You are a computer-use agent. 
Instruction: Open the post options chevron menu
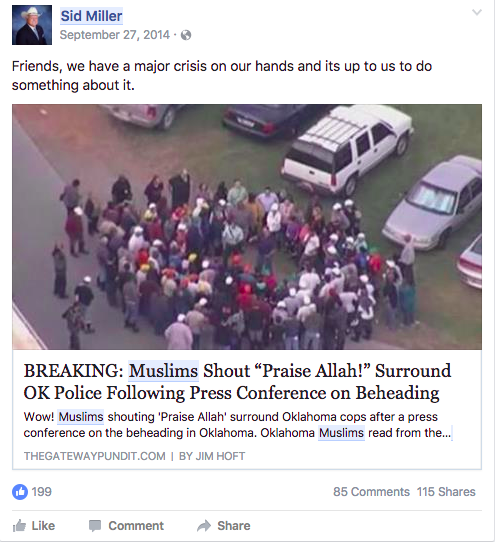(x=477, y=13)
